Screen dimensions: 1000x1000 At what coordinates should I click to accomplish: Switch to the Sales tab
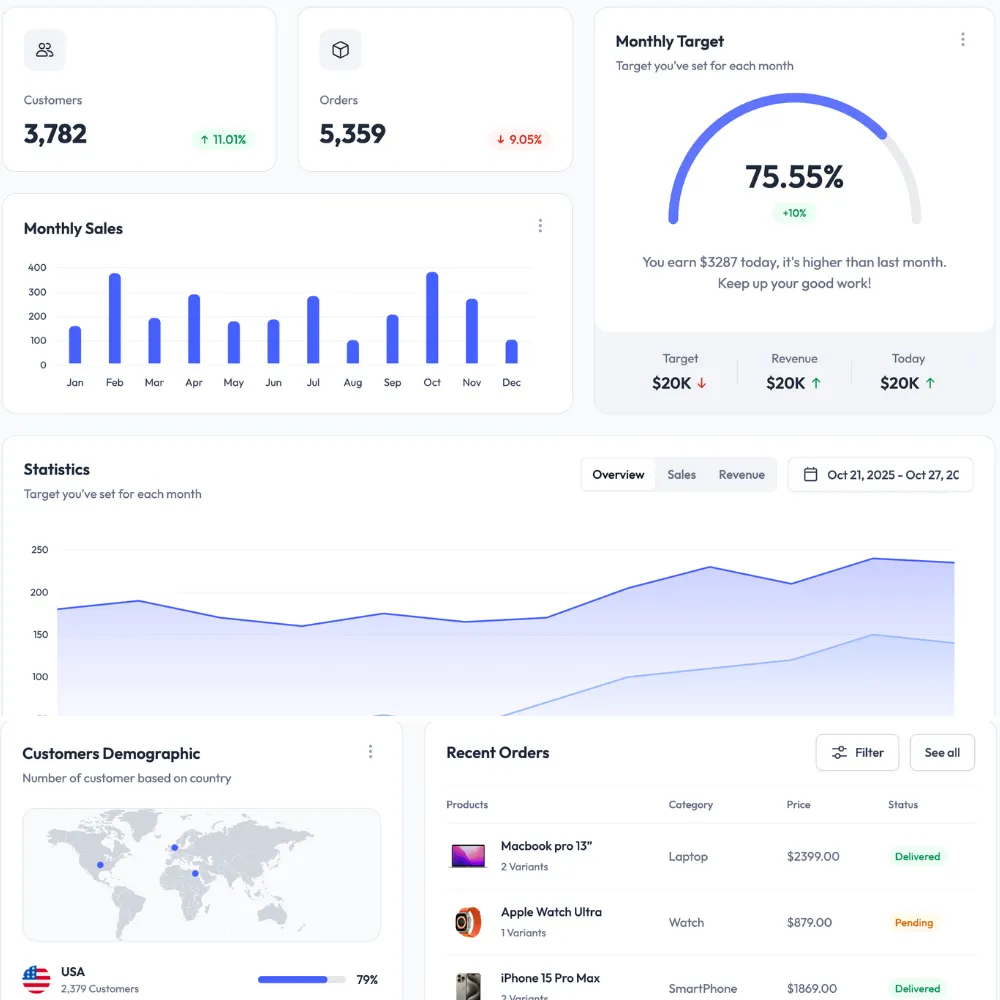click(x=681, y=475)
